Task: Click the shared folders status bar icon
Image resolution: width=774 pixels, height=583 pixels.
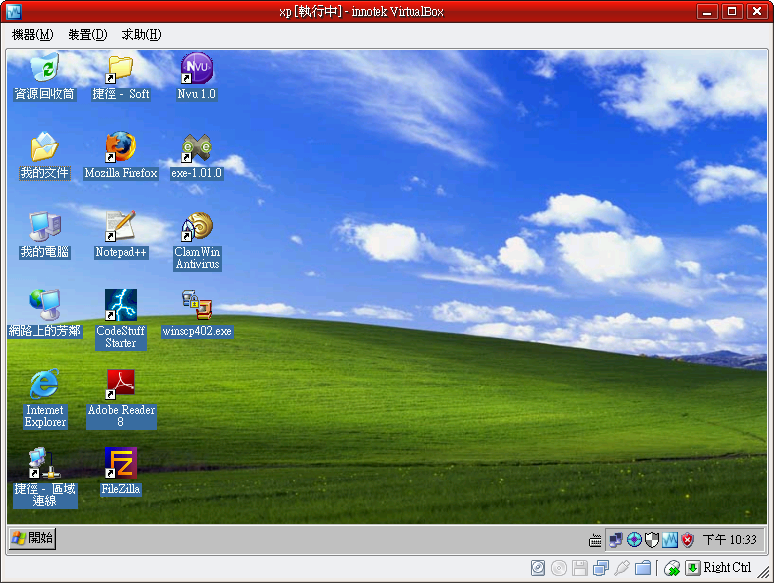Action: [643, 568]
